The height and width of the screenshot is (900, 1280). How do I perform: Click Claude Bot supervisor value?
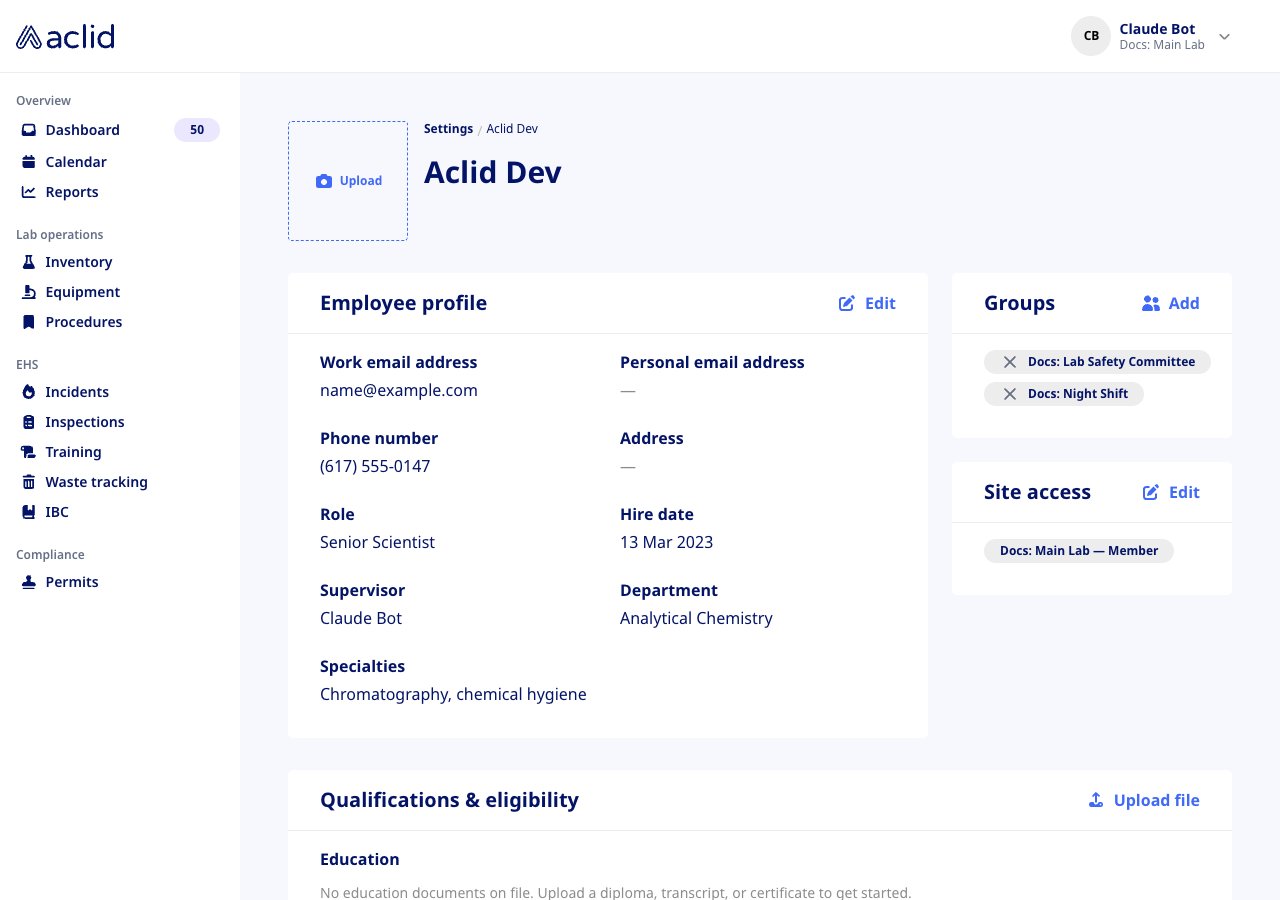(361, 618)
